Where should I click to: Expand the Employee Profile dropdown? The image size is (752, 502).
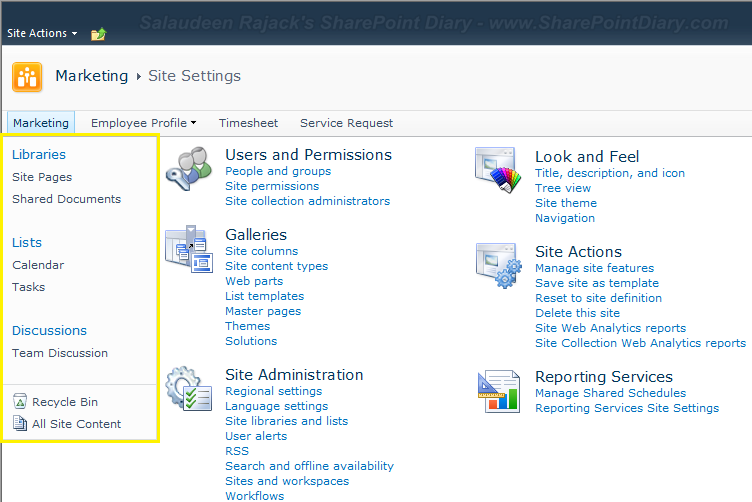pos(143,123)
